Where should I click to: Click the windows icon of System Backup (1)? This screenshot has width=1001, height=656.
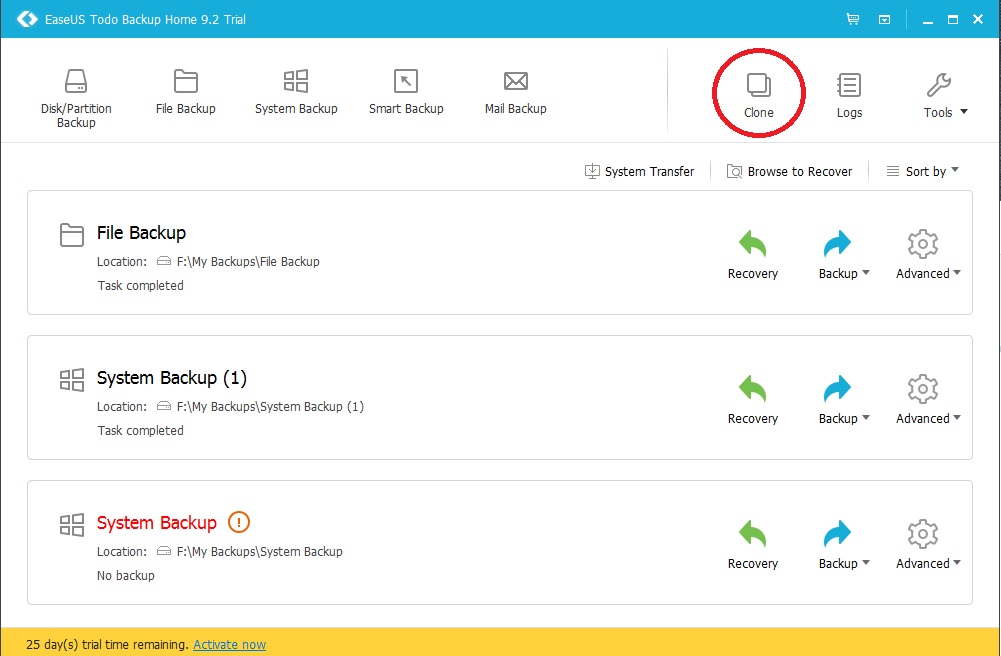(72, 380)
